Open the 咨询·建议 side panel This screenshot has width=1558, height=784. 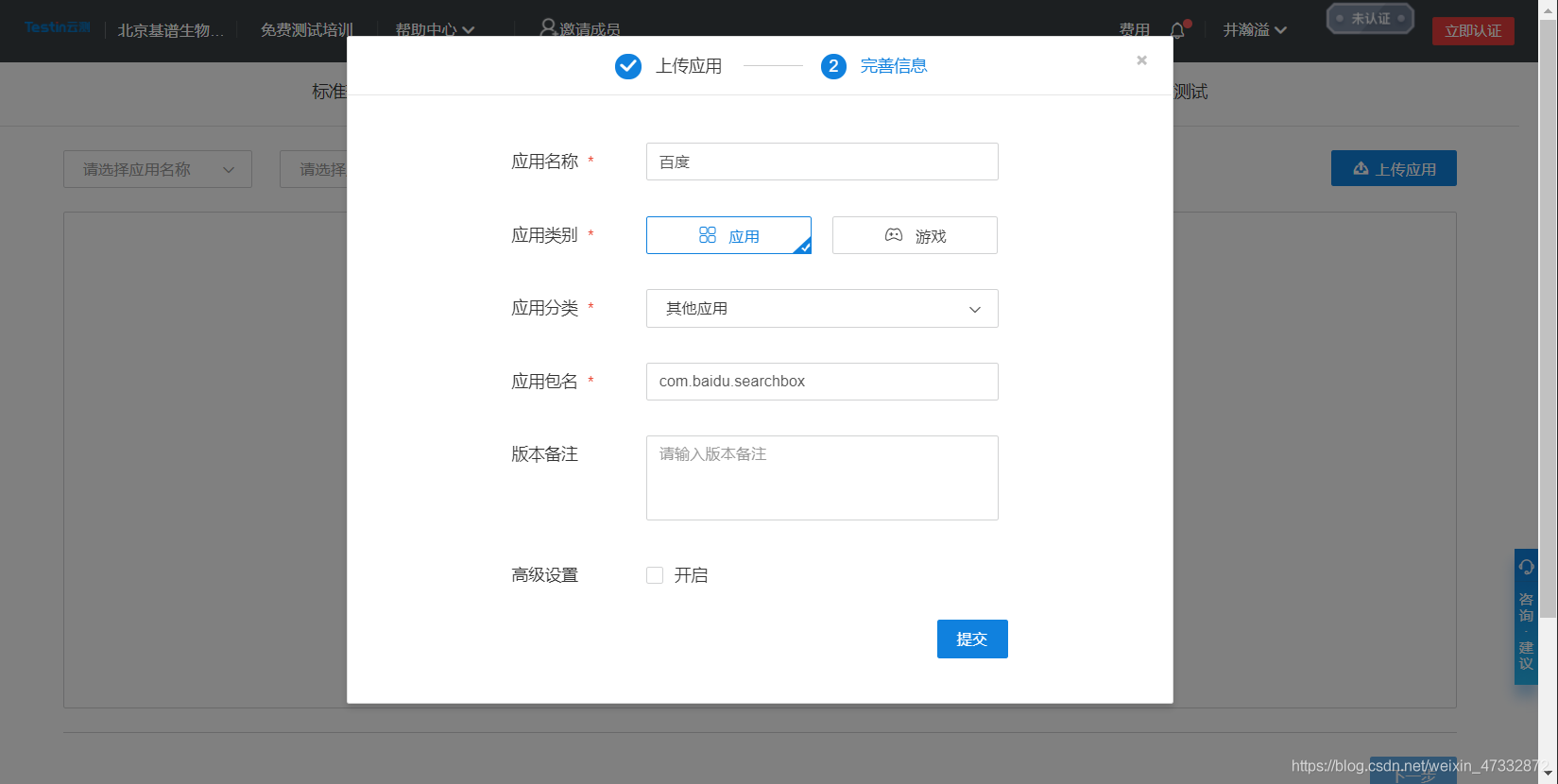[1526, 617]
